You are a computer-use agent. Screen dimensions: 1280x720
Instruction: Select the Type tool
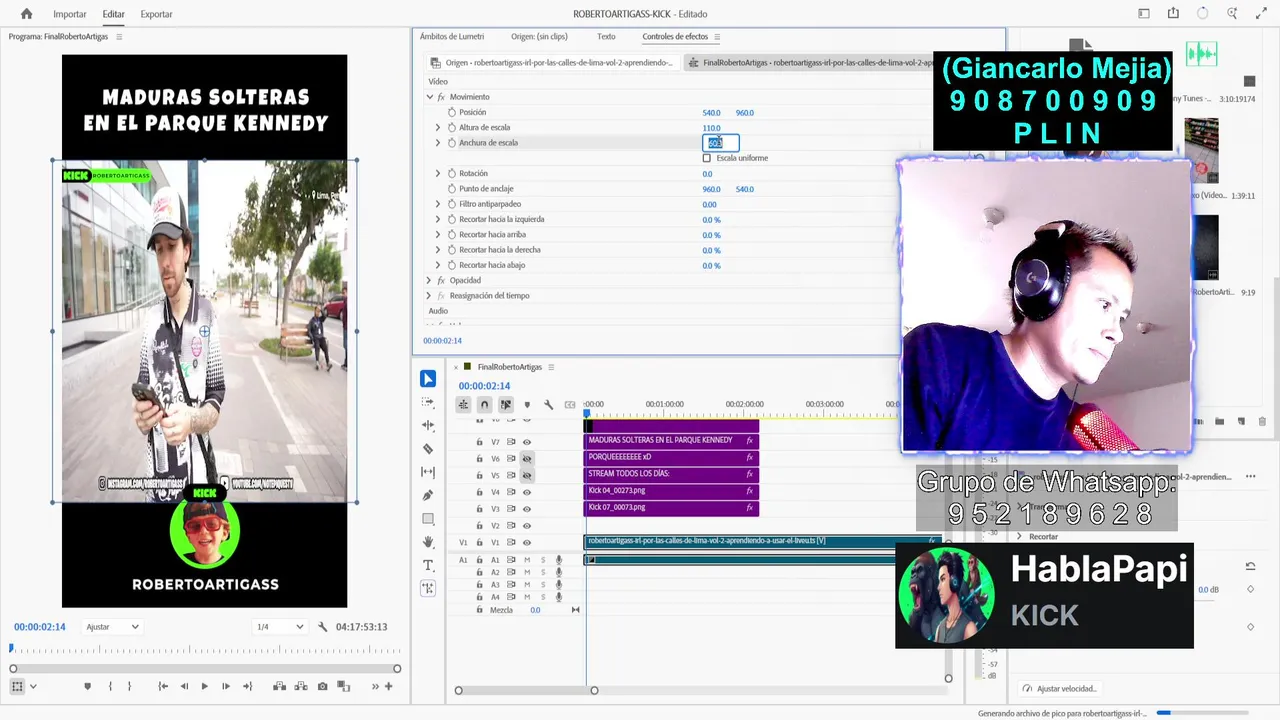[428, 565]
